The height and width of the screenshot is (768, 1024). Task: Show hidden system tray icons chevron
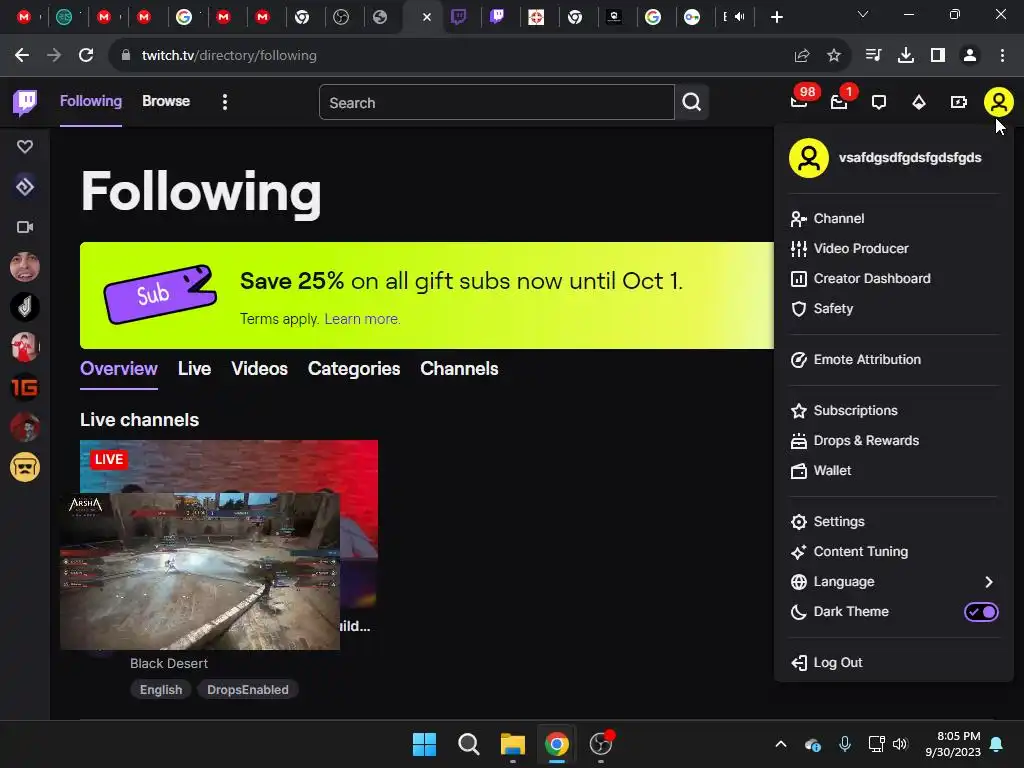780,744
